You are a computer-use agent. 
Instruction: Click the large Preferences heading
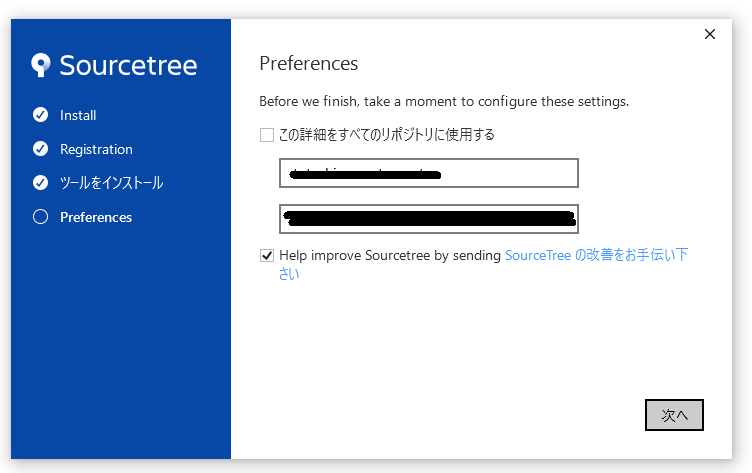[308, 64]
